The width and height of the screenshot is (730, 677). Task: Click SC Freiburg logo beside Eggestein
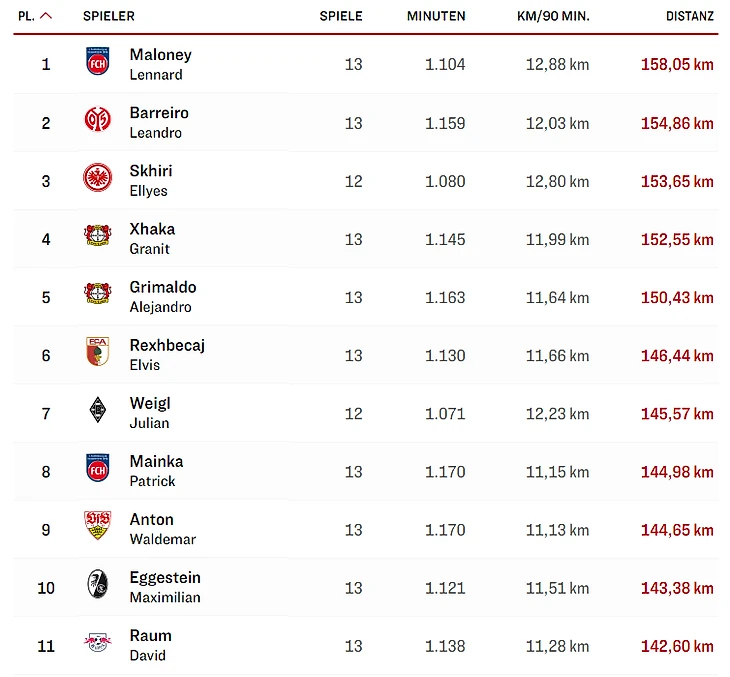[97, 586]
